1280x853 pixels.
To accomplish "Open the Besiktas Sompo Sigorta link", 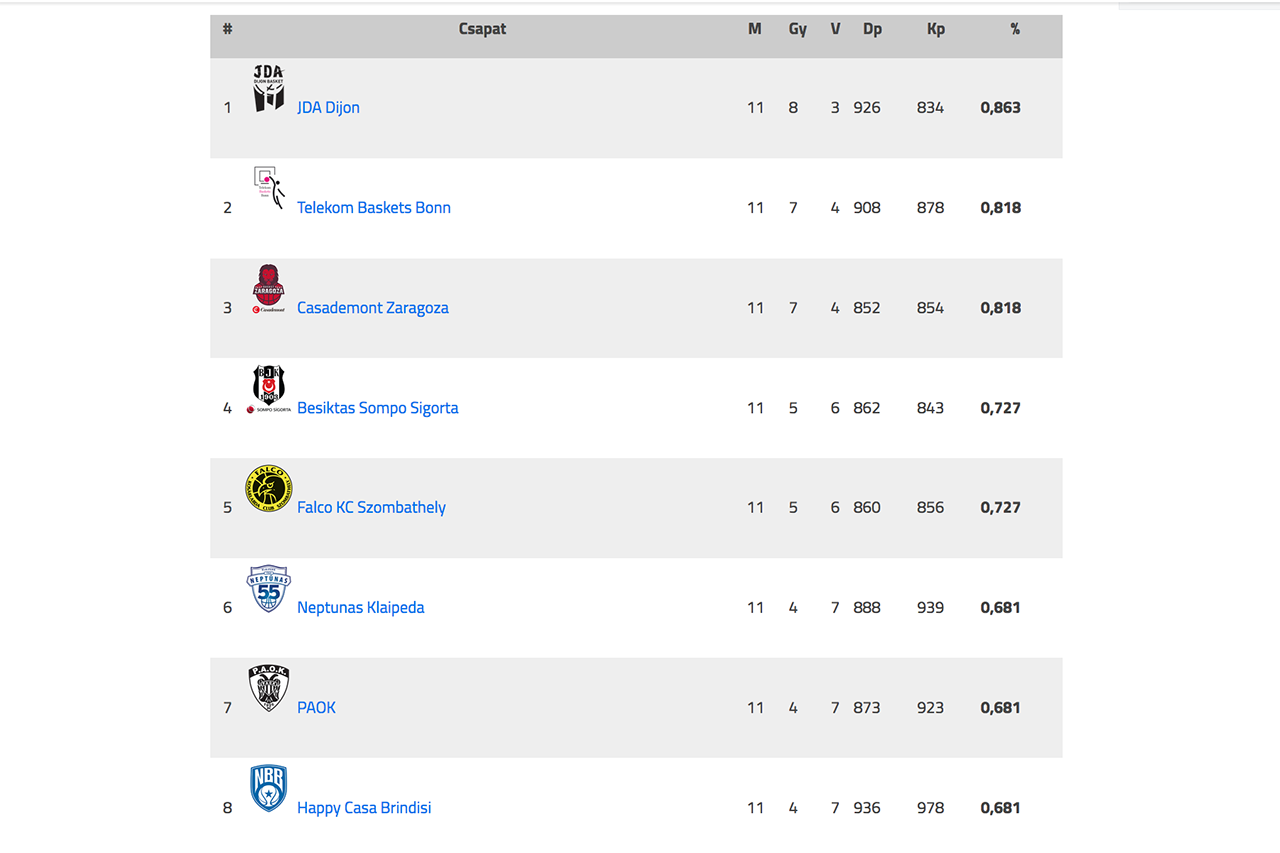I will point(378,408).
